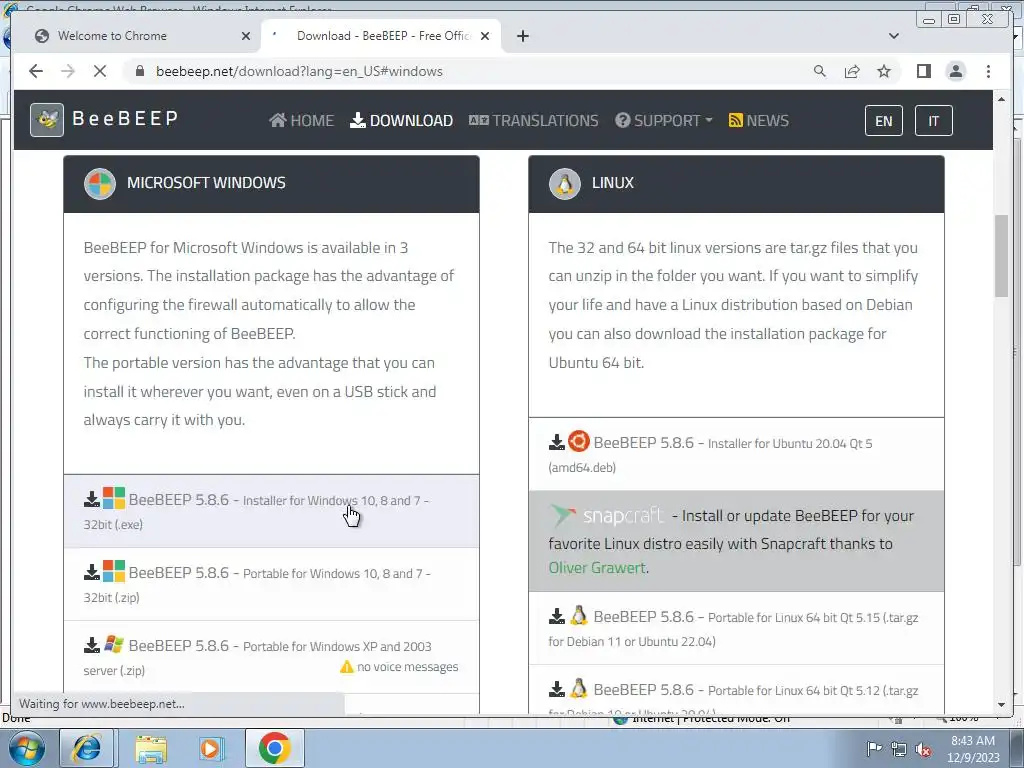This screenshot has width=1024, height=768.
Task: Click the share page icon
Action: 852,71
